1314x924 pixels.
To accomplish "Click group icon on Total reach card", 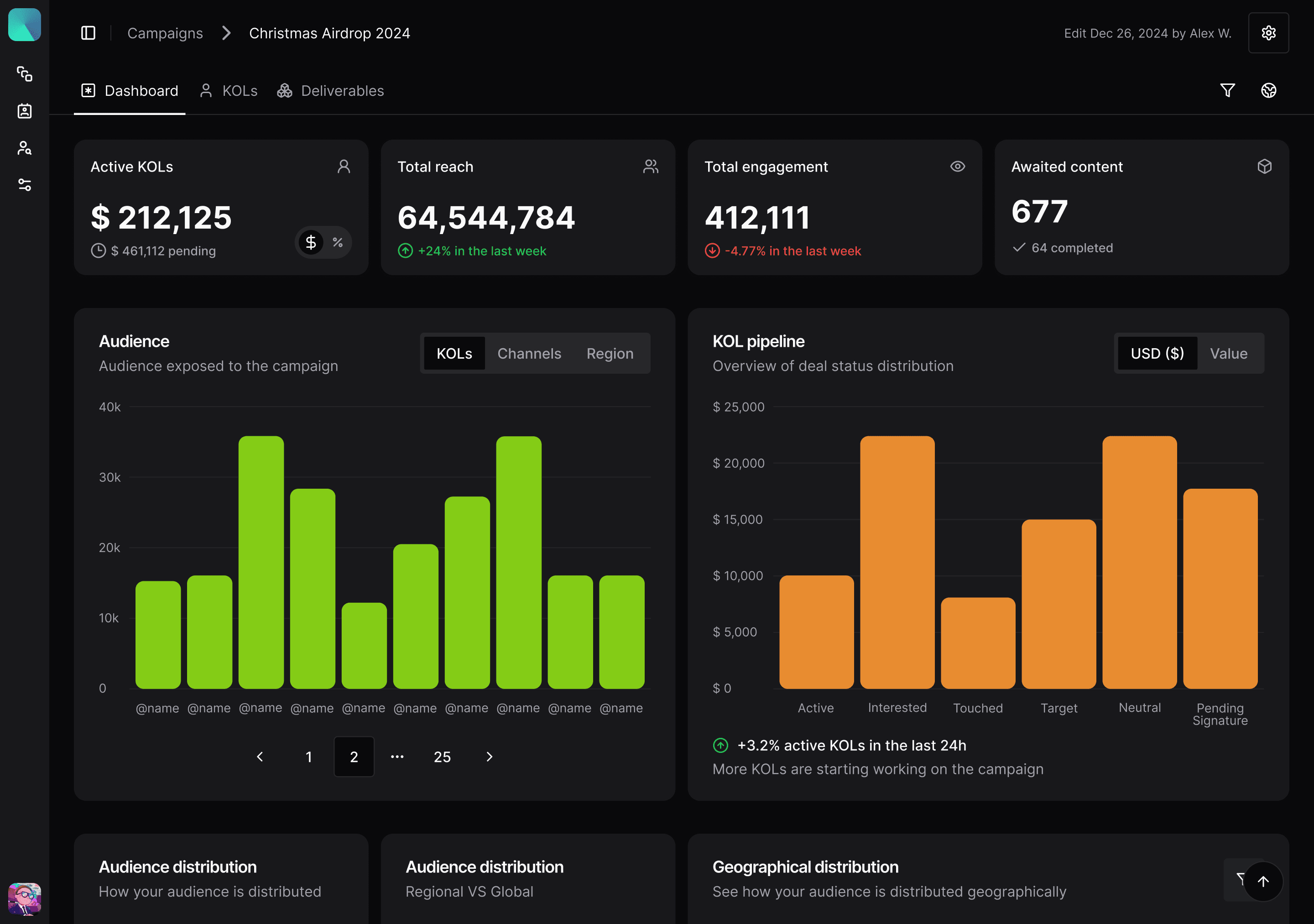I will pos(651,167).
